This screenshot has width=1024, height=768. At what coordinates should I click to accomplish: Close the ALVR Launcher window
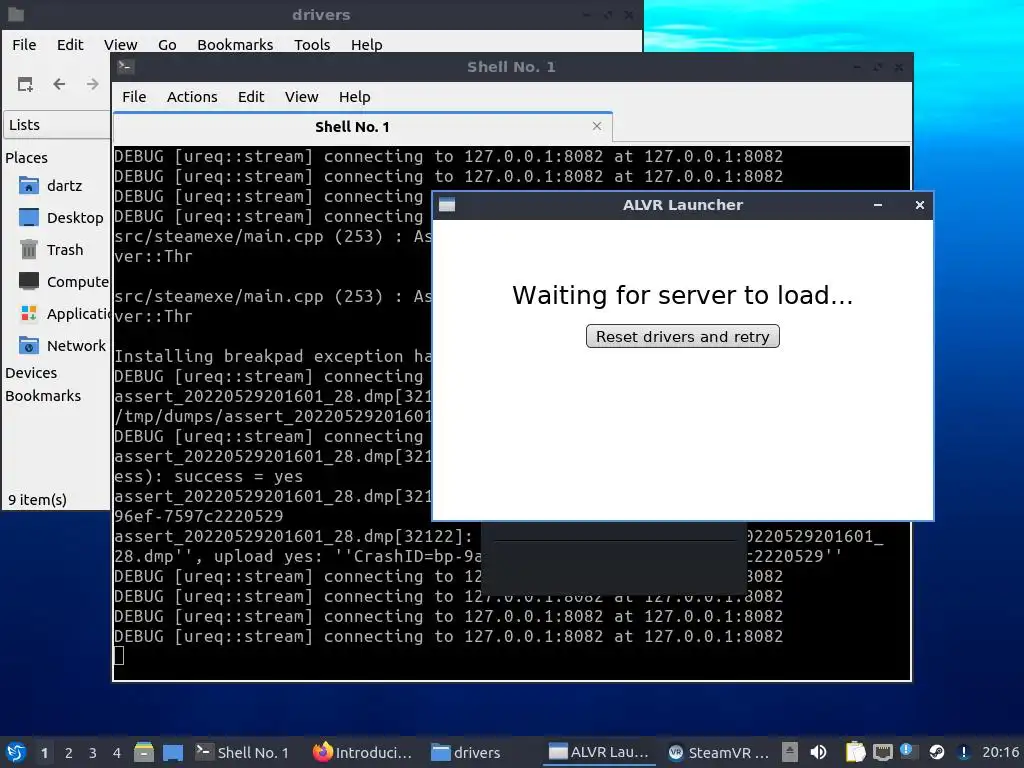pos(920,205)
